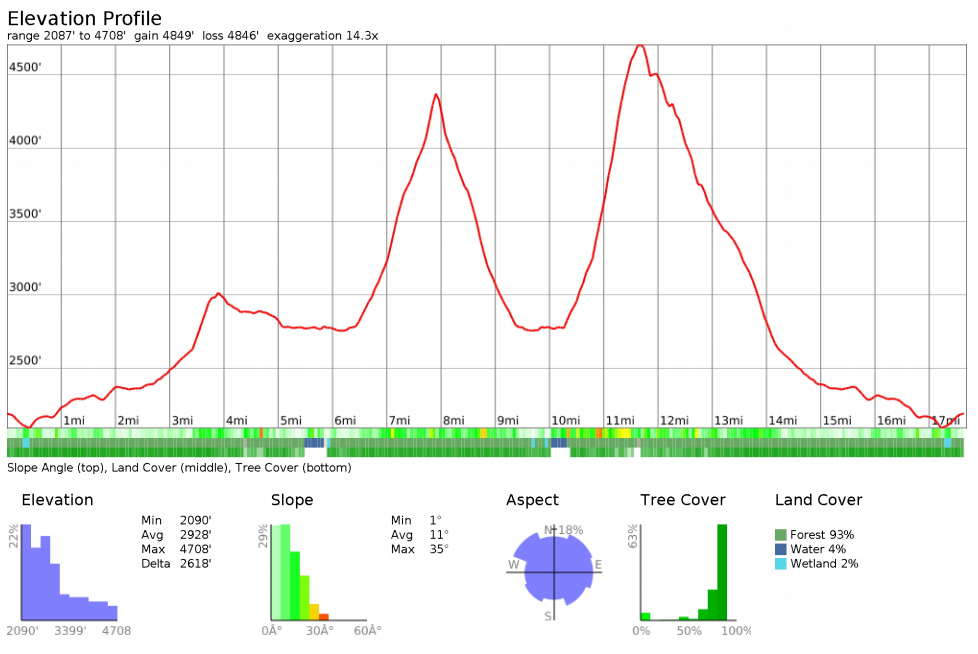The width and height of the screenshot is (978, 654).
Task: Click the 4mi distance label
Action: click(x=237, y=421)
